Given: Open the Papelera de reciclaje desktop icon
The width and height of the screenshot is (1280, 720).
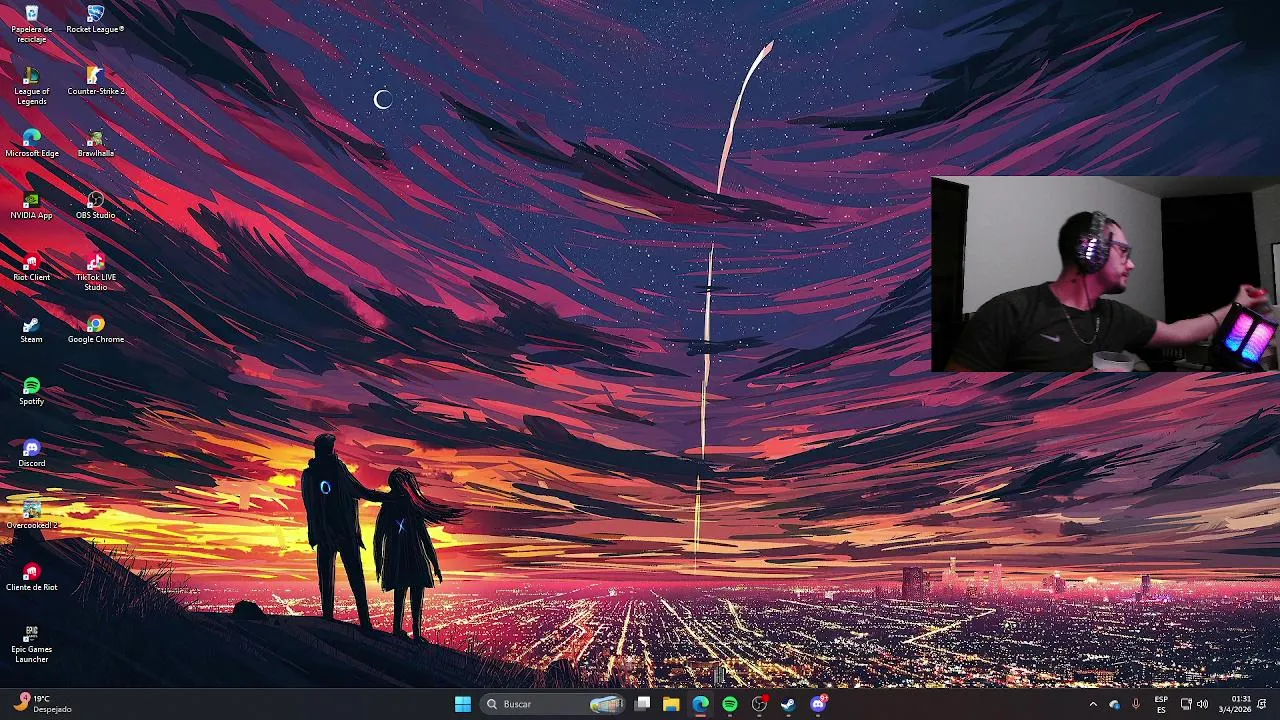Looking at the screenshot, I should point(31,23).
